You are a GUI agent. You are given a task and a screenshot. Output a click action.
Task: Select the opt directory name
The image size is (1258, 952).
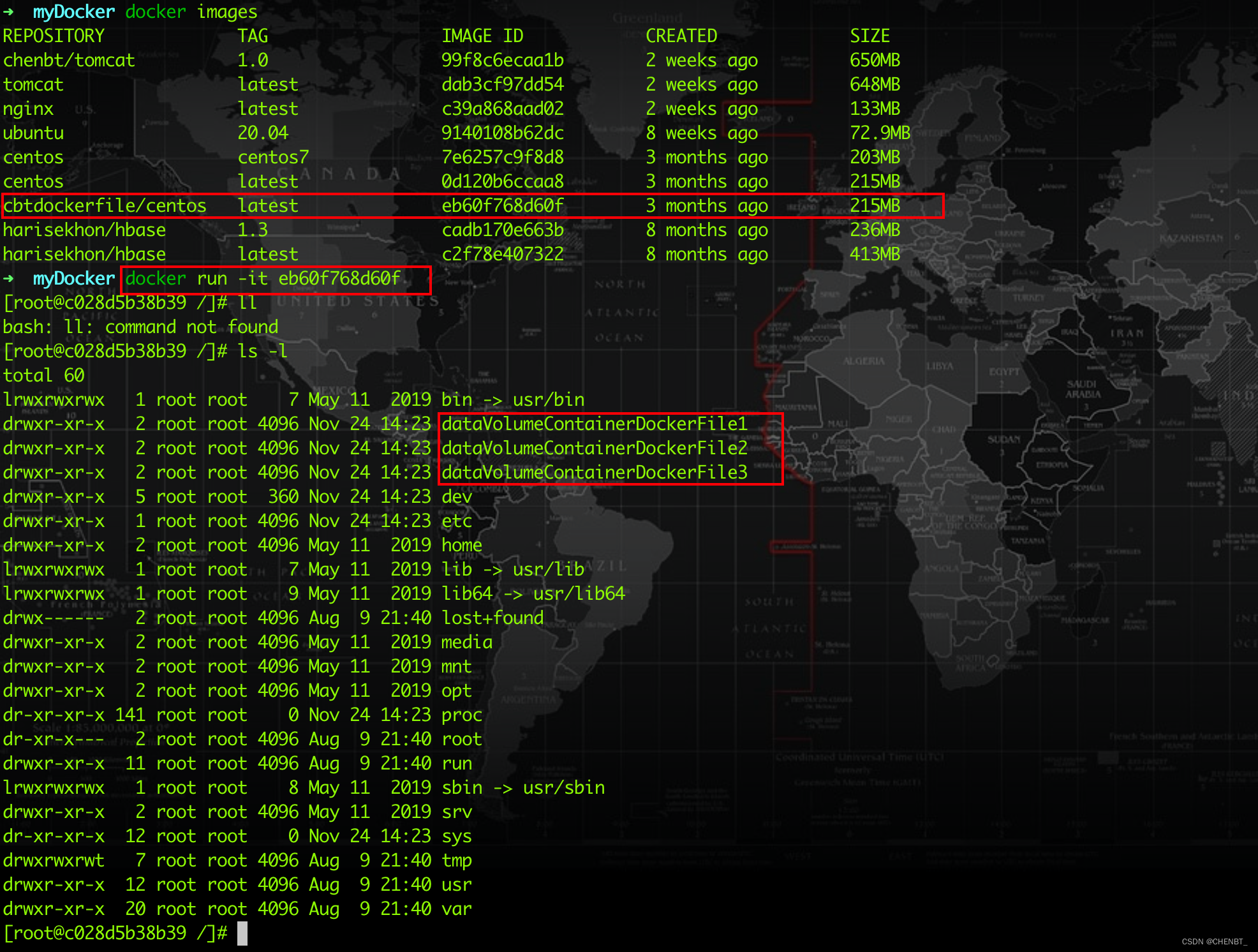coord(457,691)
